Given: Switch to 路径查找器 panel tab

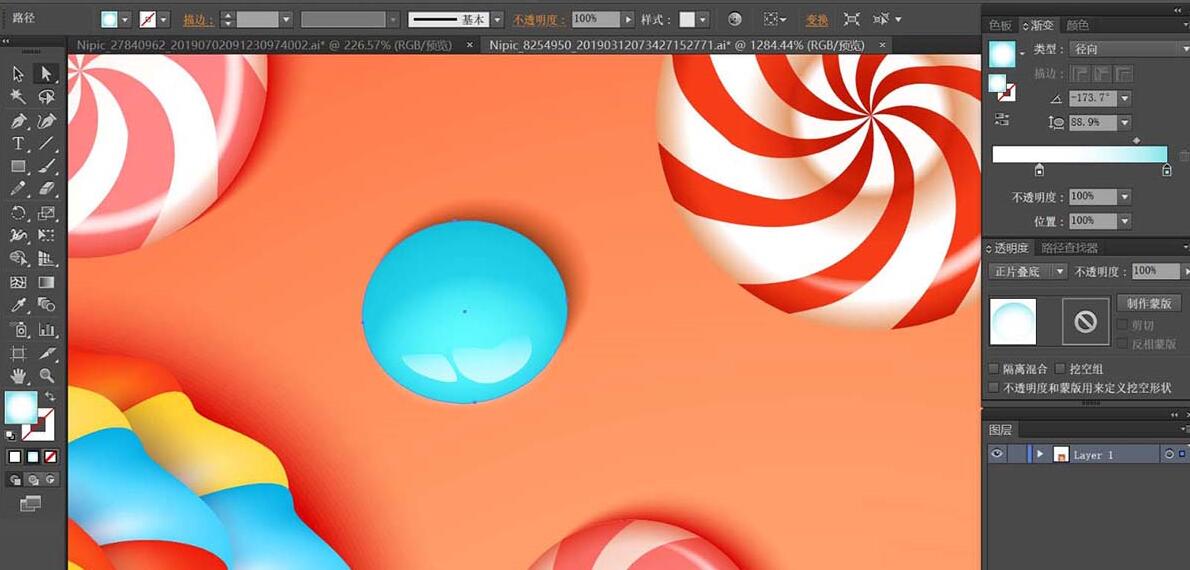Looking at the screenshot, I should click(x=1069, y=247).
